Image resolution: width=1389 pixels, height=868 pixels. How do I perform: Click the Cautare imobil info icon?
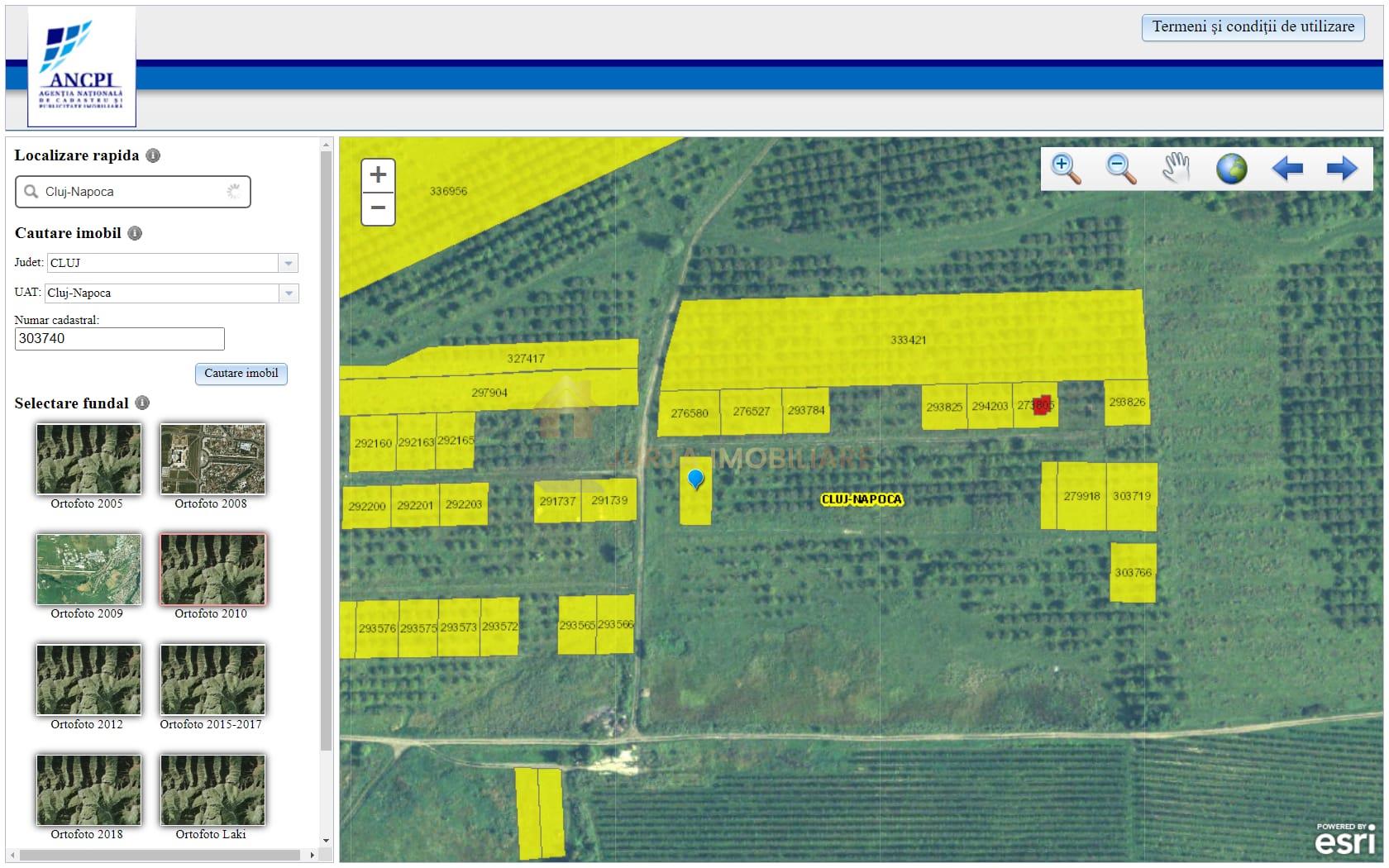[x=135, y=233]
